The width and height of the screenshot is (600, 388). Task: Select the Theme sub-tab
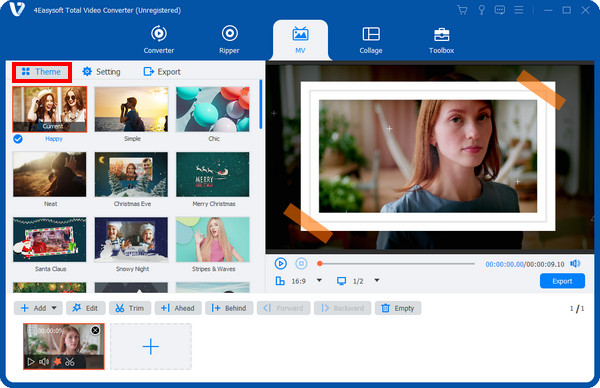(x=41, y=72)
